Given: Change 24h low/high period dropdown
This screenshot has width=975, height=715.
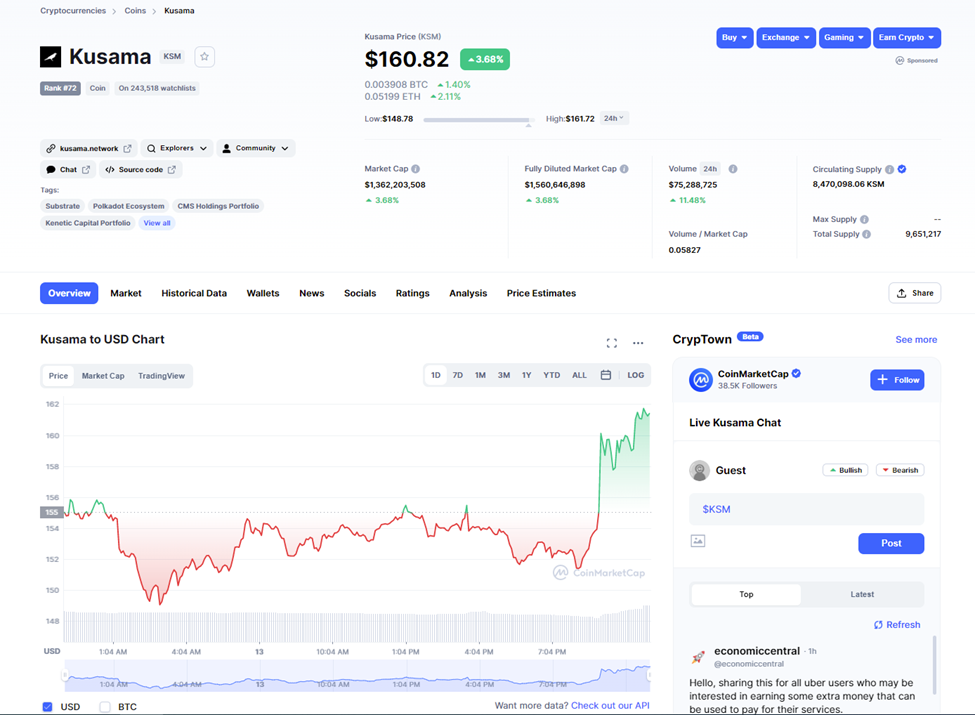Looking at the screenshot, I should 614,118.
